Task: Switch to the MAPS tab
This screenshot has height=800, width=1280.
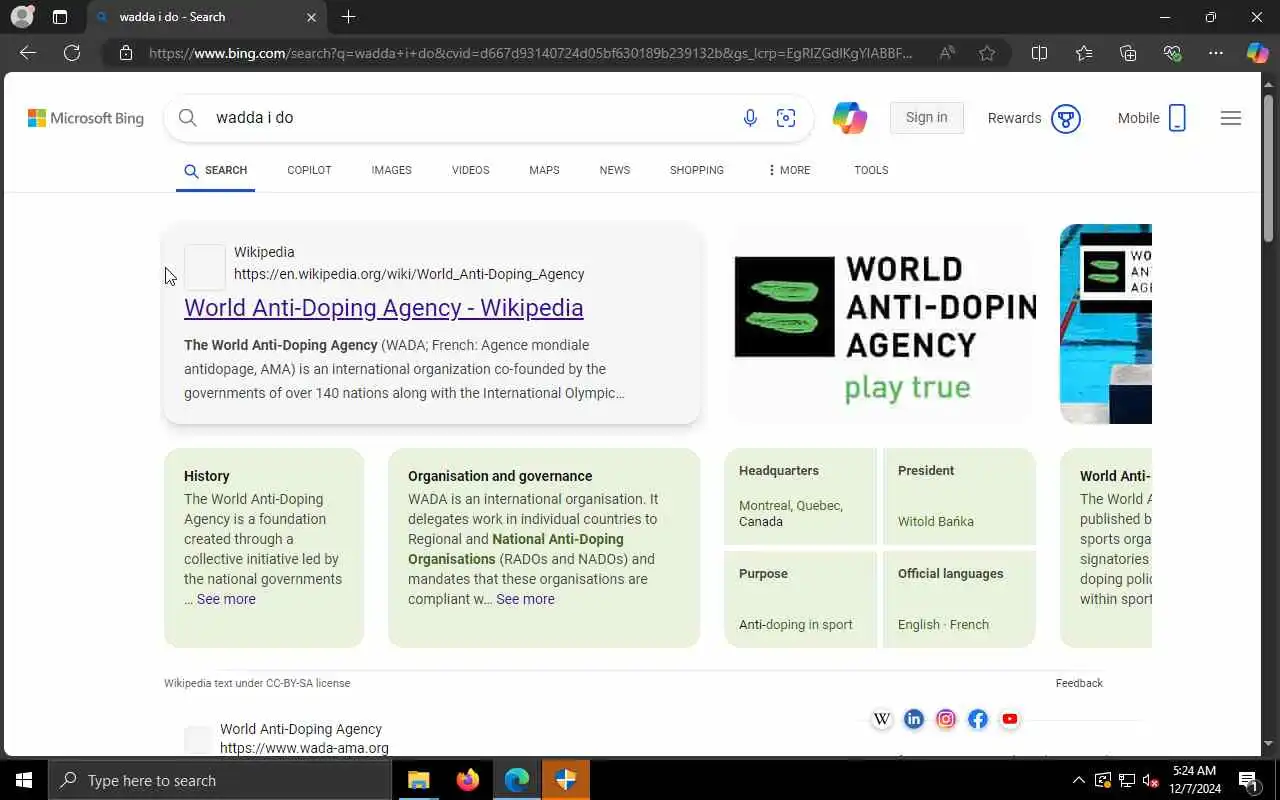Action: (544, 170)
